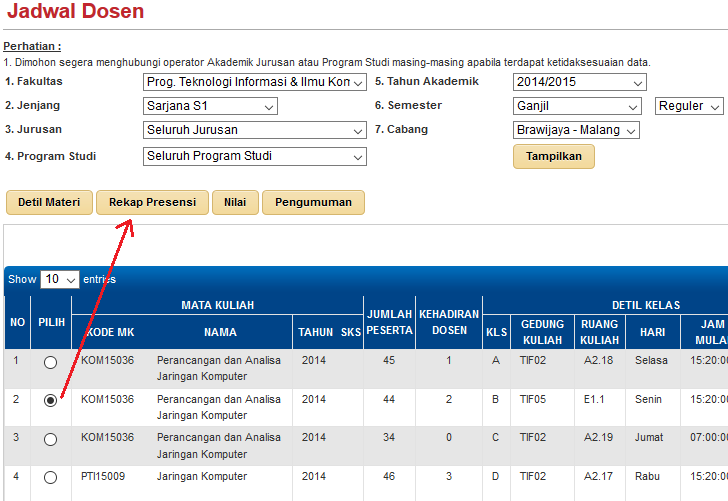Open the Program Studi dropdown
This screenshot has height=501, width=728.
click(x=254, y=156)
